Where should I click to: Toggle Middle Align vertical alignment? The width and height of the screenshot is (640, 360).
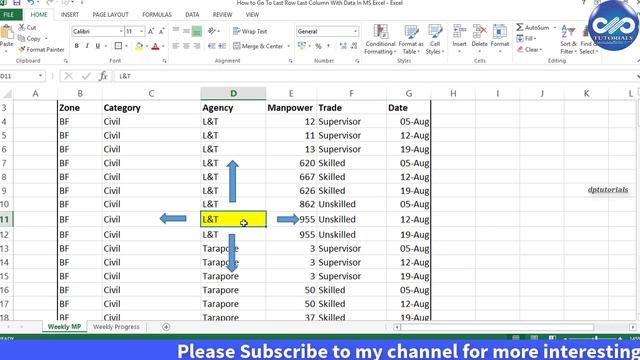pos(186,31)
